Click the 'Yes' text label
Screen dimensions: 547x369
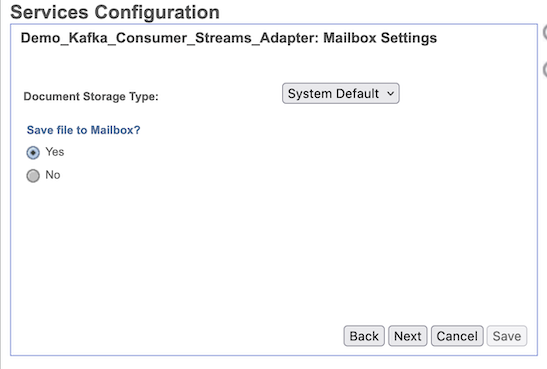(55, 152)
